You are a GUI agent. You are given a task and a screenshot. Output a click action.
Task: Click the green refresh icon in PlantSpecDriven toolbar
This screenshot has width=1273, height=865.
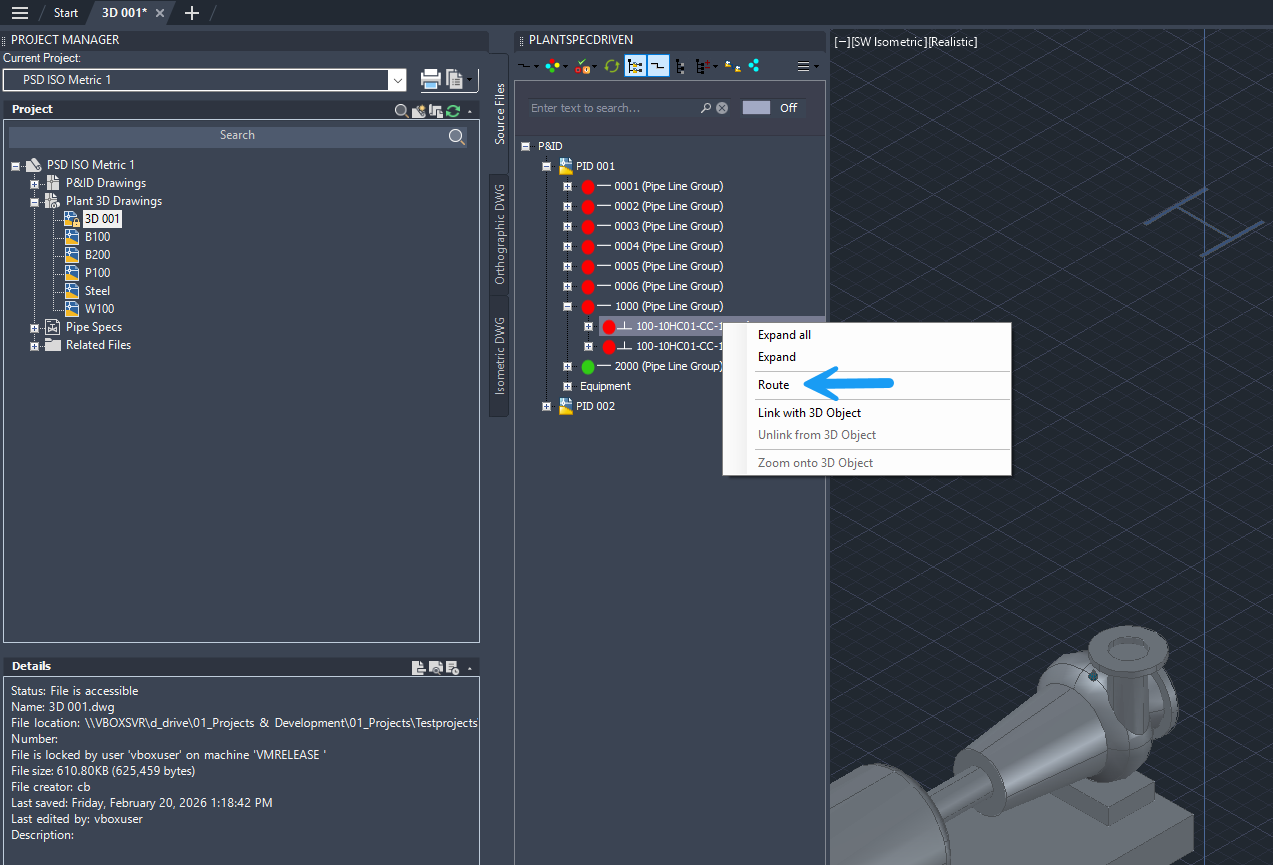coord(611,66)
